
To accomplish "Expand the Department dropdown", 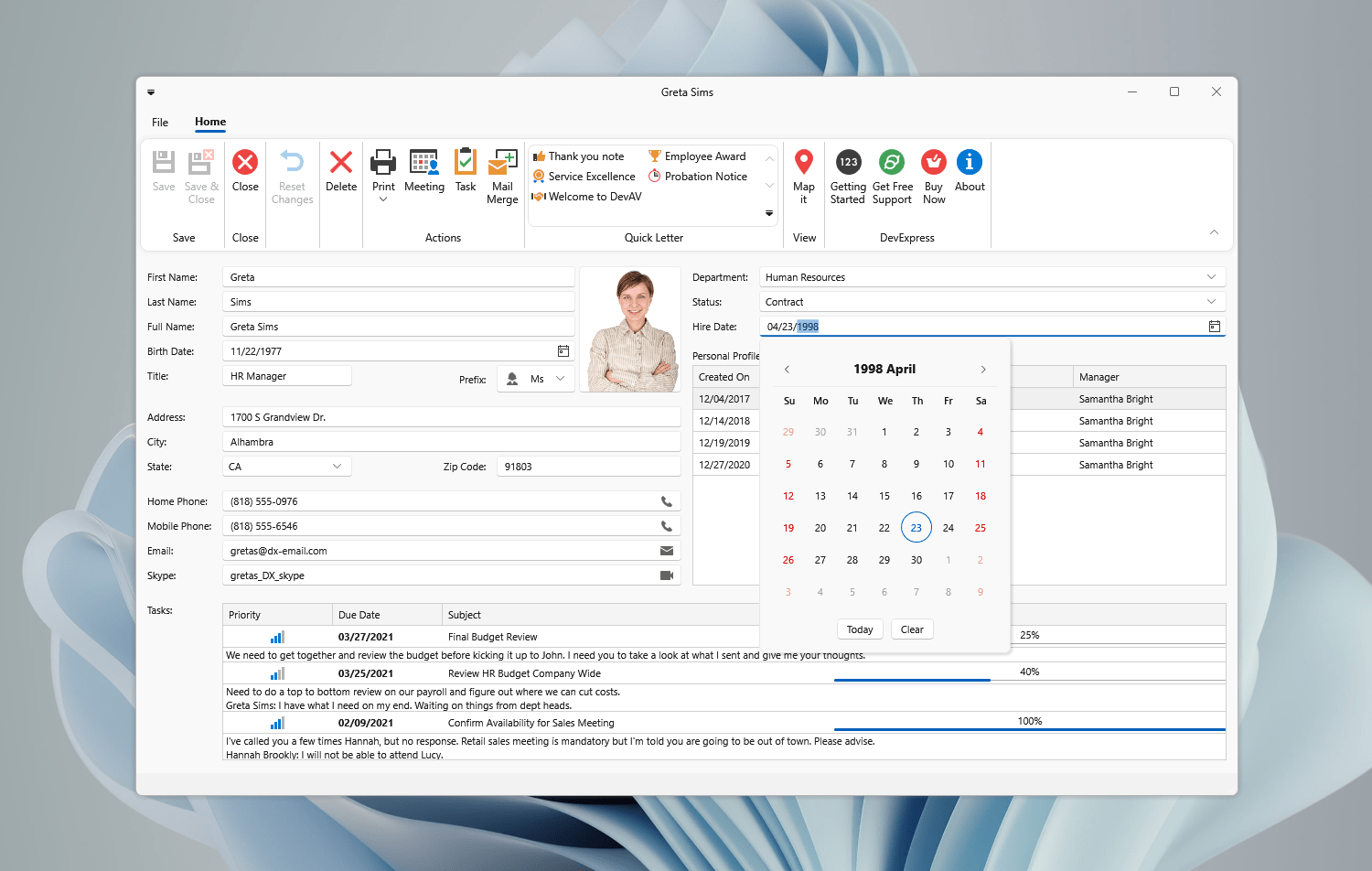I will pyautogui.click(x=1211, y=277).
